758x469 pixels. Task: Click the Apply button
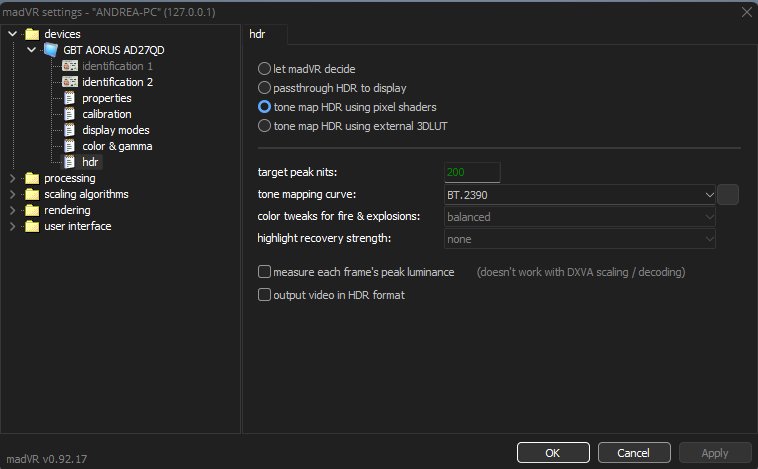coord(715,453)
